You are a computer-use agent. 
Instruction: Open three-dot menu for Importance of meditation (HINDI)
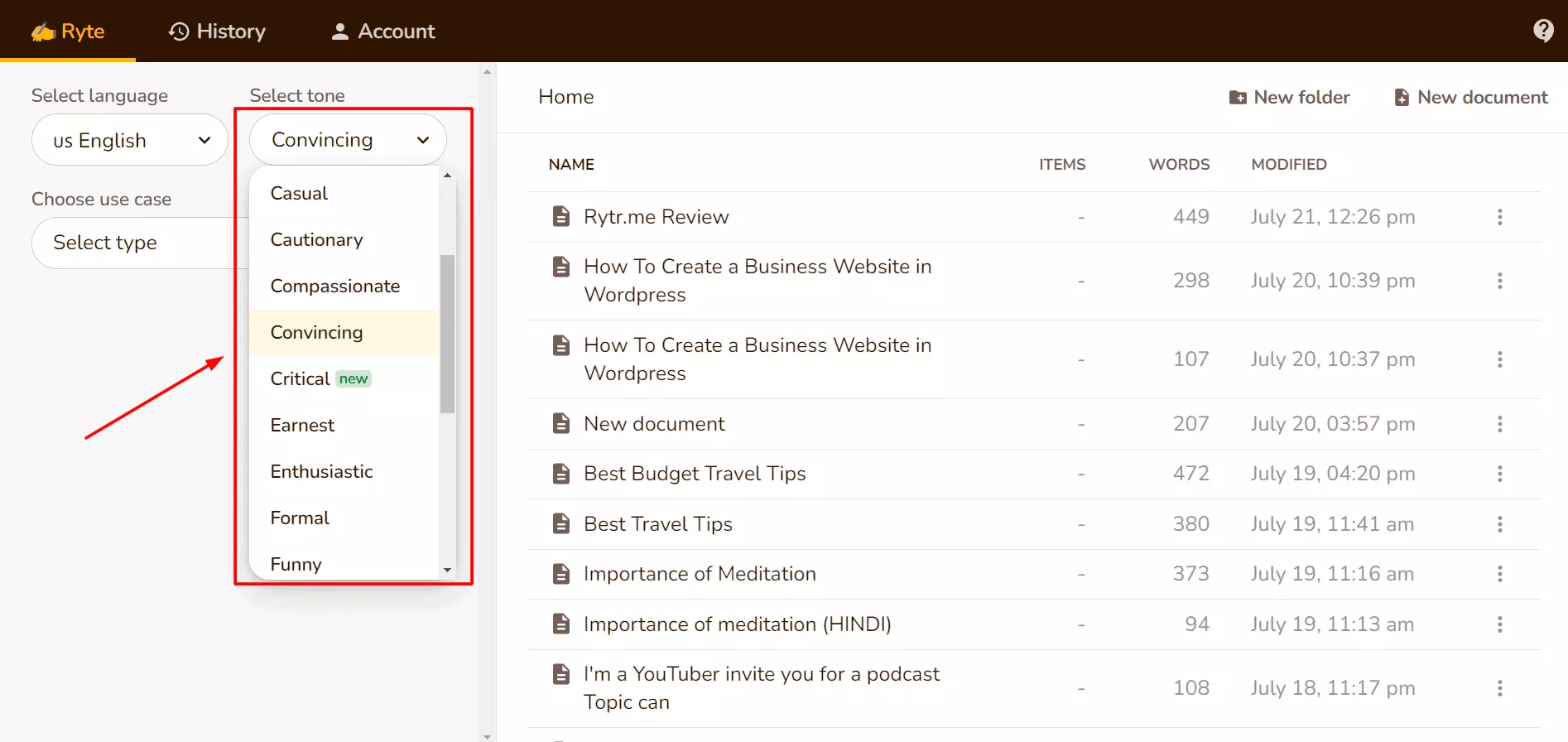[x=1499, y=624]
